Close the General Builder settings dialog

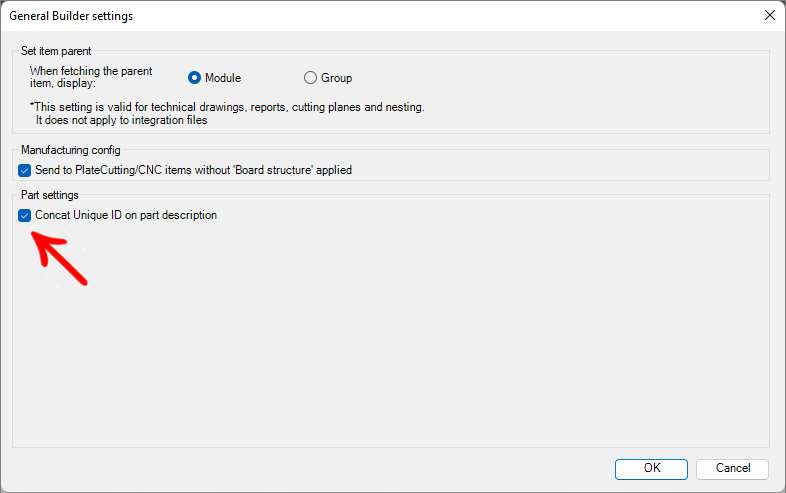(769, 16)
